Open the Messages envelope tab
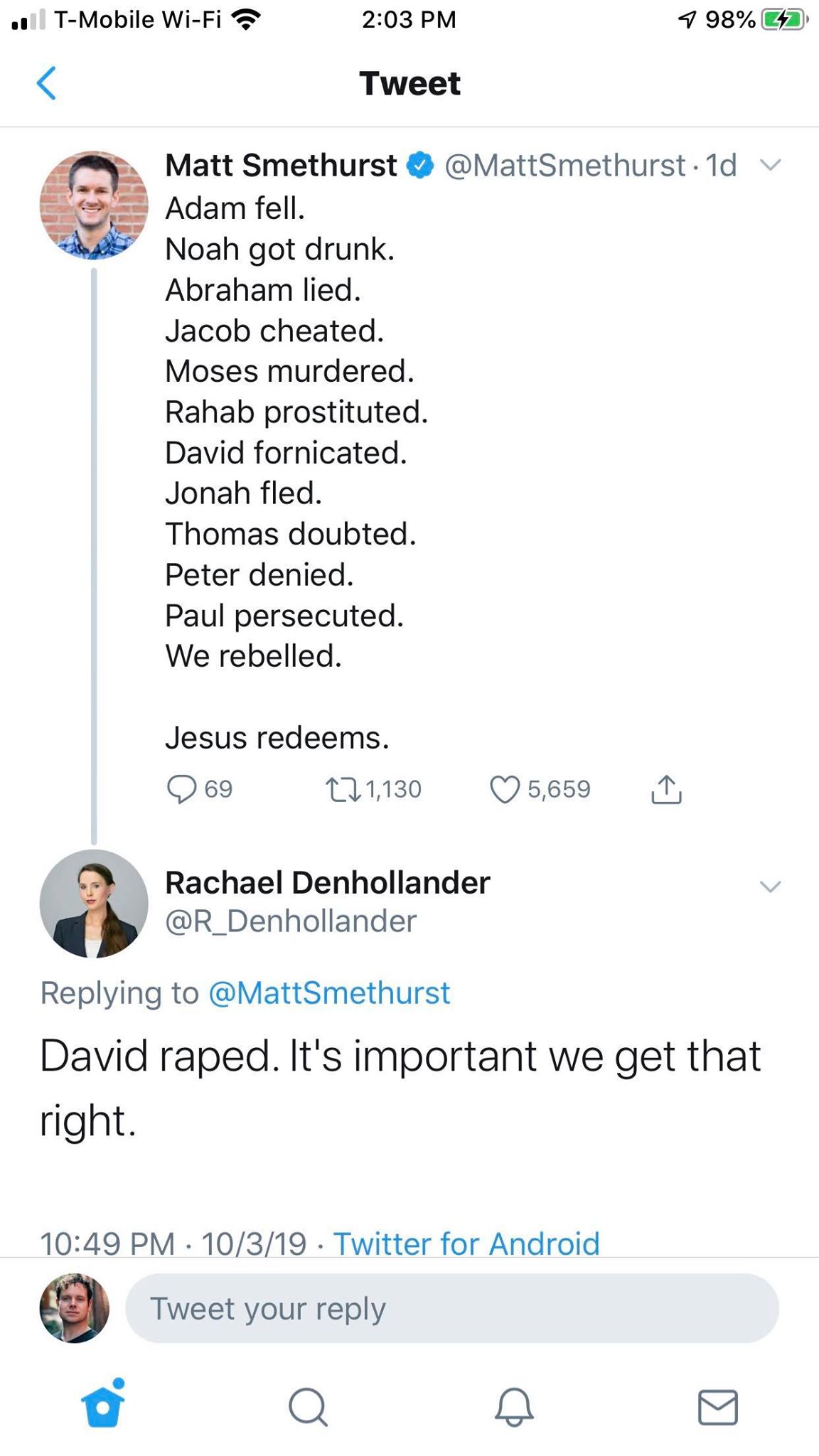This screenshot has width=819, height=1456. point(718,1407)
